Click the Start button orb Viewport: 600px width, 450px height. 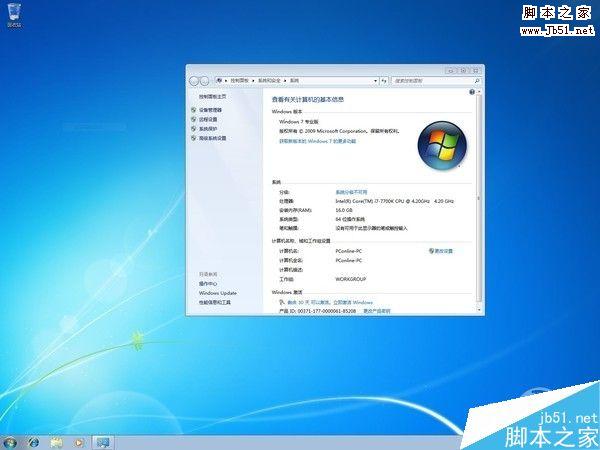pyautogui.click(x=11, y=441)
